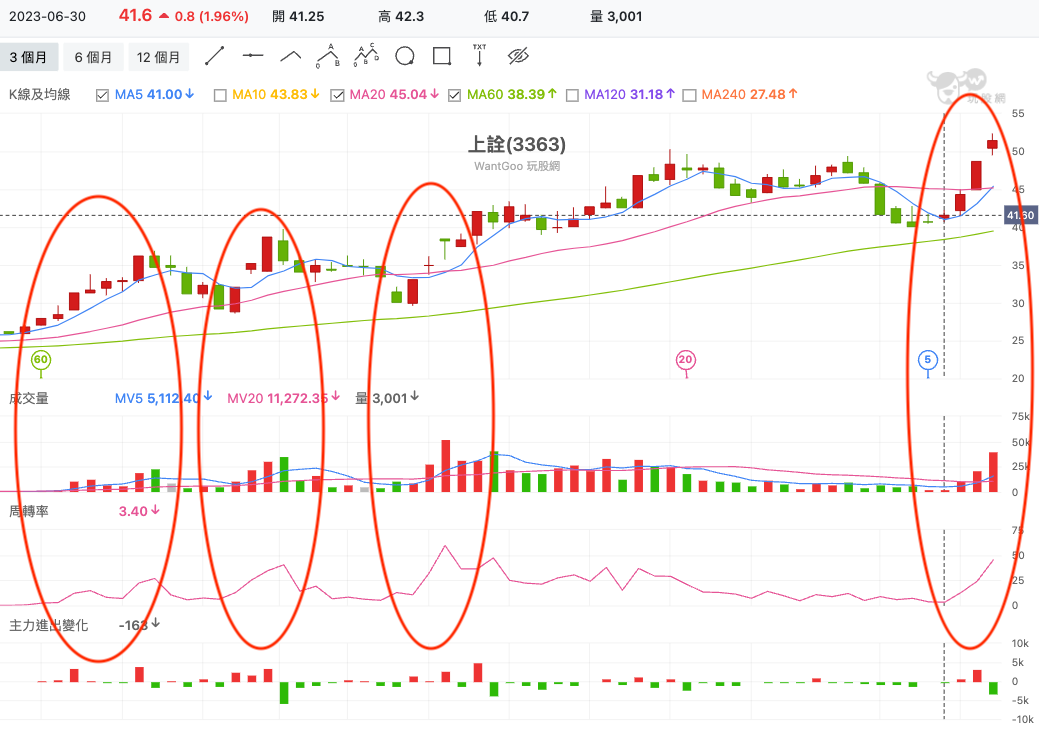Uncheck the MA5 moving average checkbox
The width and height of the screenshot is (1039, 730).
tap(102, 95)
